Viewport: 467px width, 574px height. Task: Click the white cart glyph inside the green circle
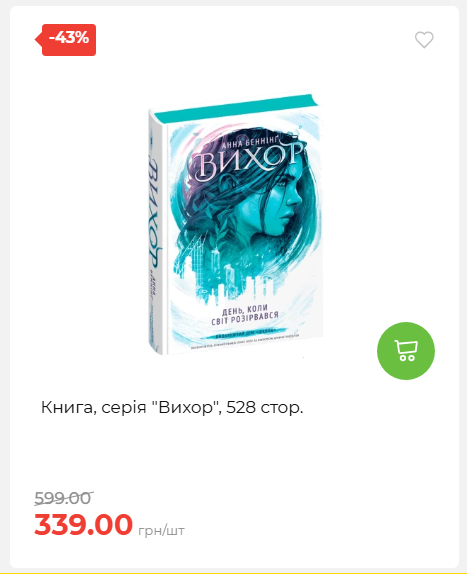click(406, 350)
